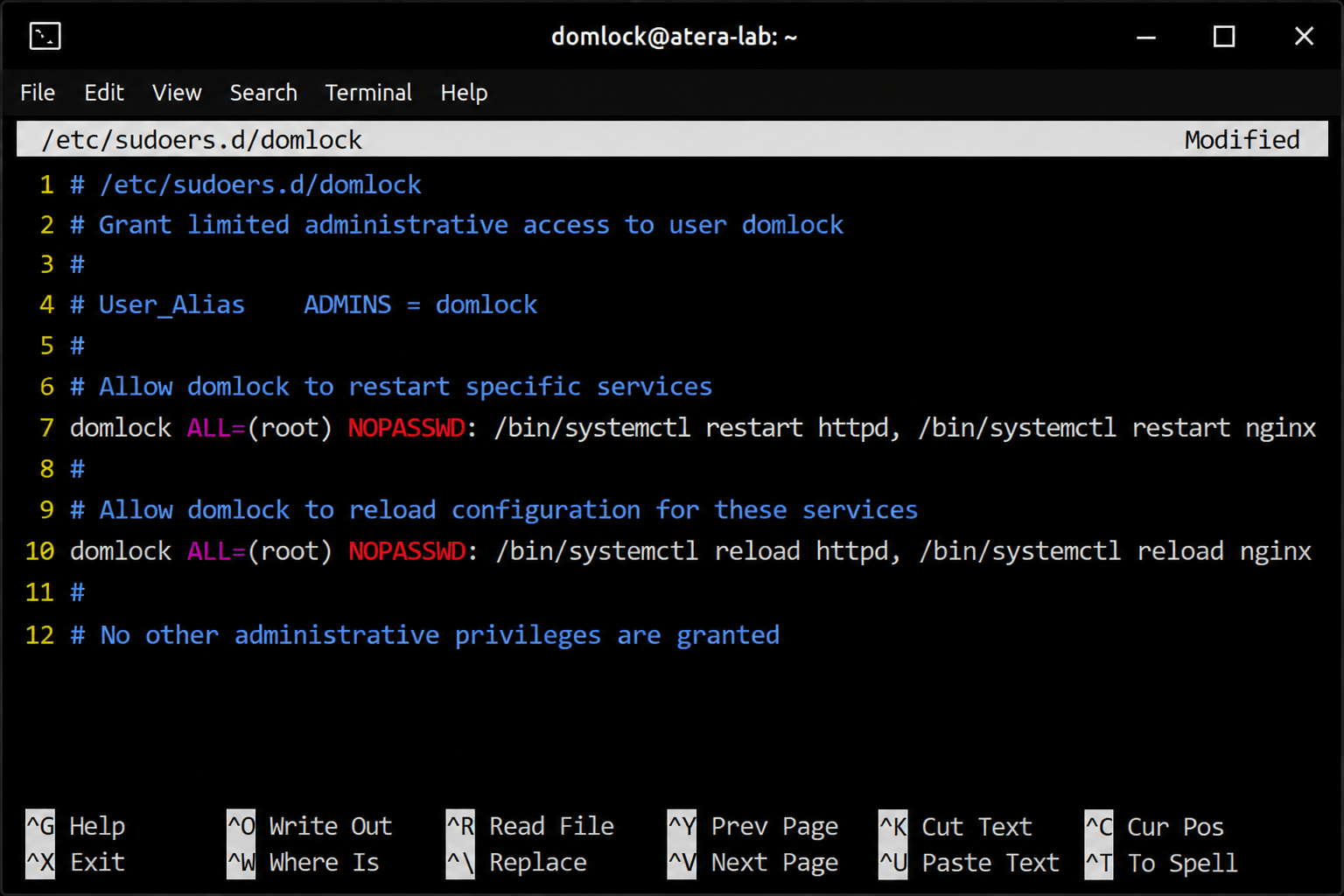The width and height of the screenshot is (1344, 896).
Task: Click 'restart httpd,' on line 7
Action: pos(802,428)
